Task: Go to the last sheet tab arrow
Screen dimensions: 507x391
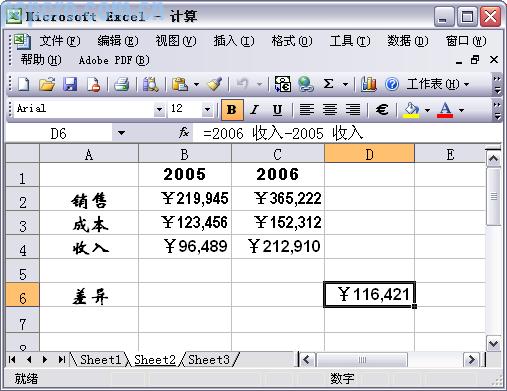Action: [62, 360]
